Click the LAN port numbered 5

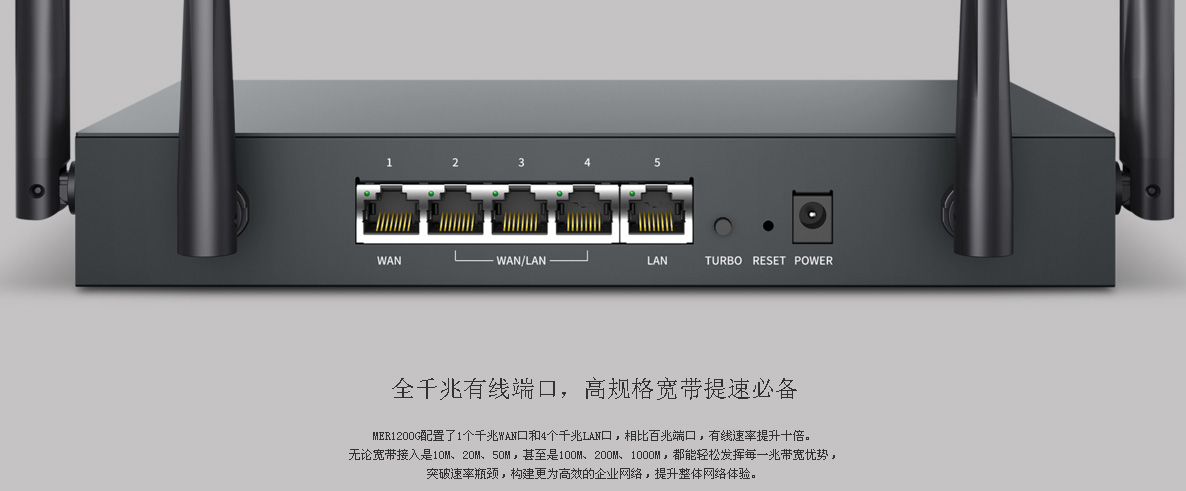click(656, 211)
